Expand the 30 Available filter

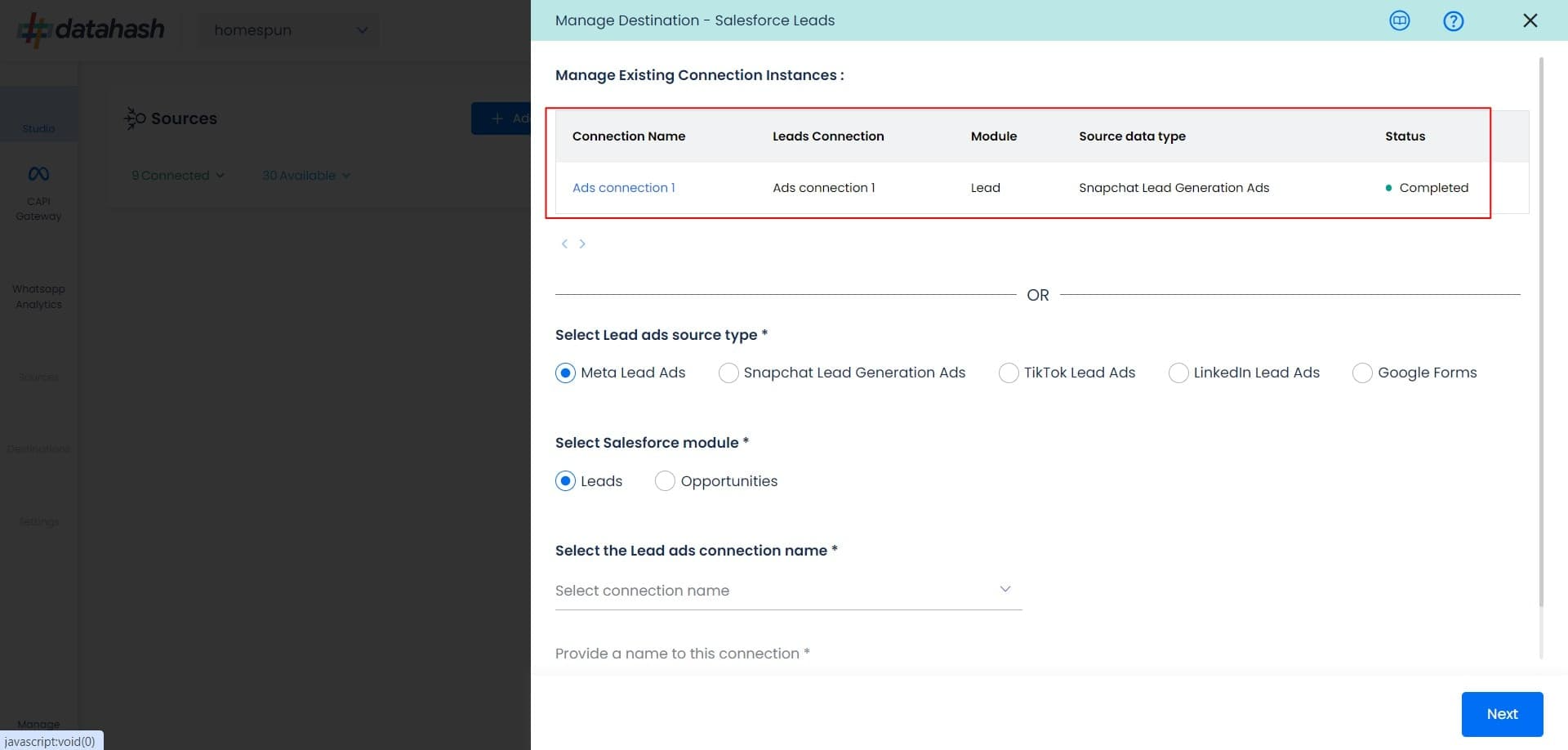306,176
